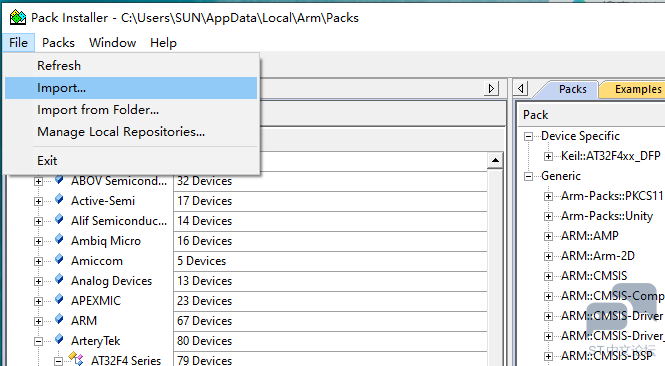Click the AT32F4 Series family icon
Image resolution: width=665 pixels, height=366 pixels.
click(x=76, y=359)
